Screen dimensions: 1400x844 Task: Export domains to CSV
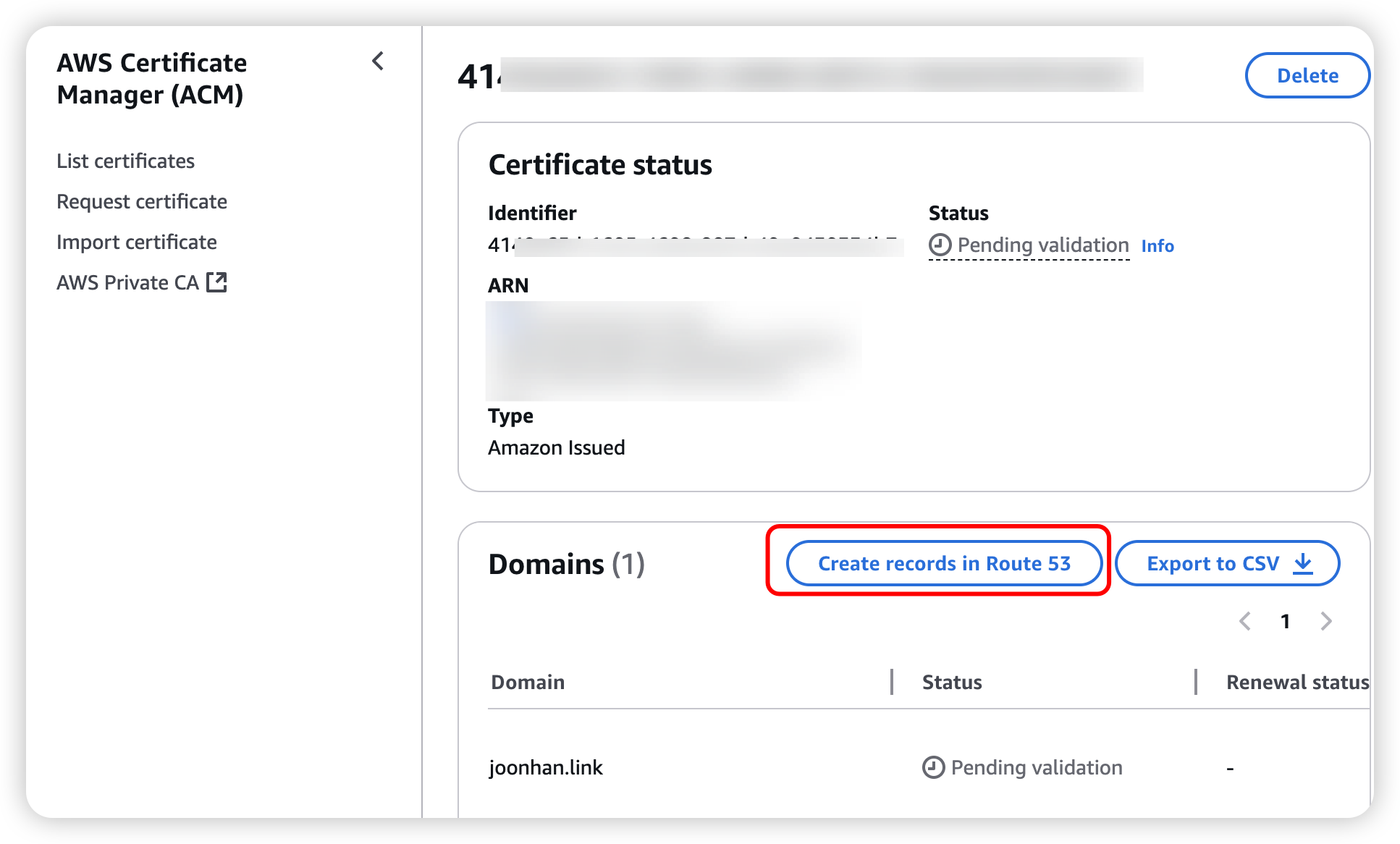[x=1213, y=563]
